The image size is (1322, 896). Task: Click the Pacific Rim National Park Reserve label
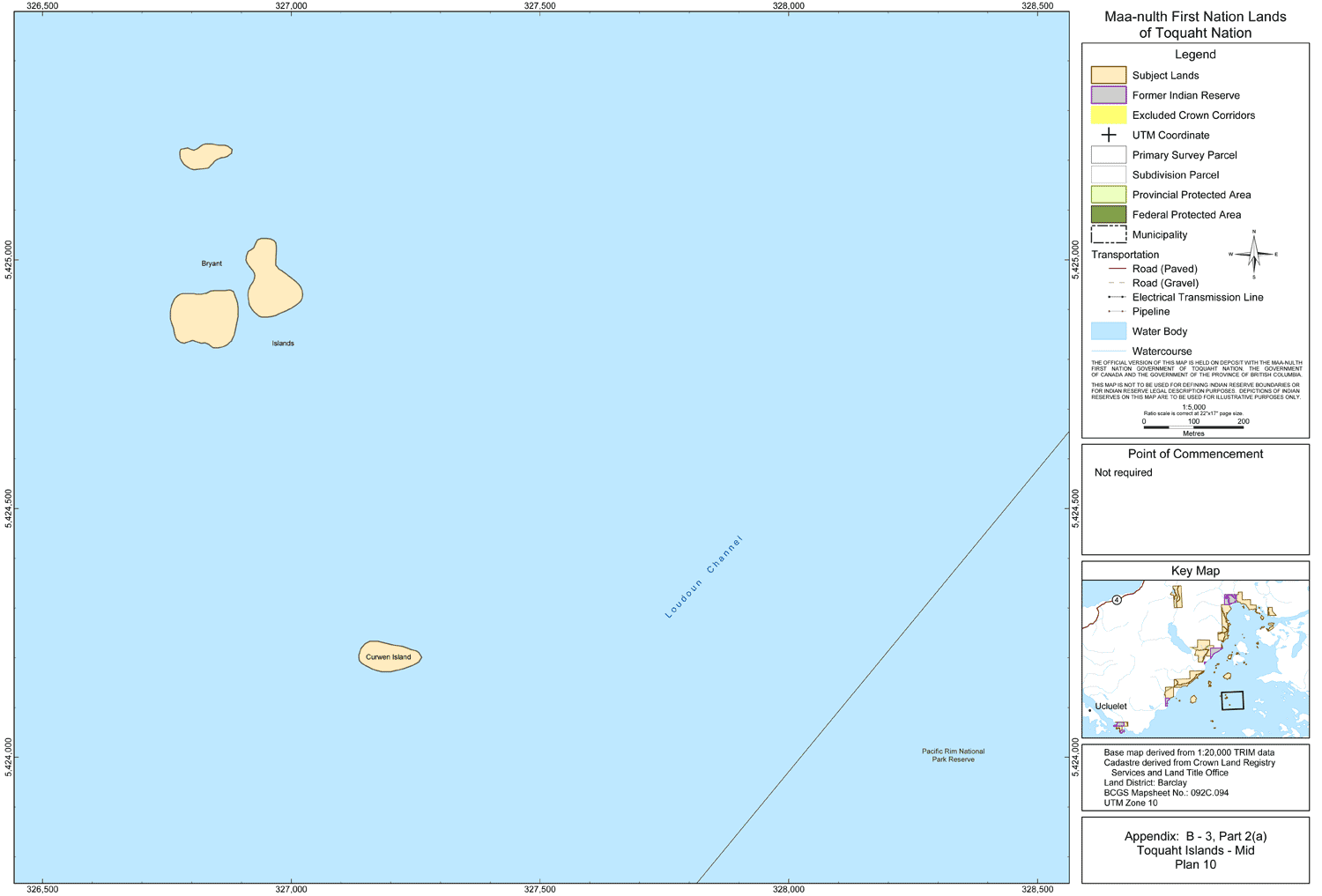tap(953, 755)
